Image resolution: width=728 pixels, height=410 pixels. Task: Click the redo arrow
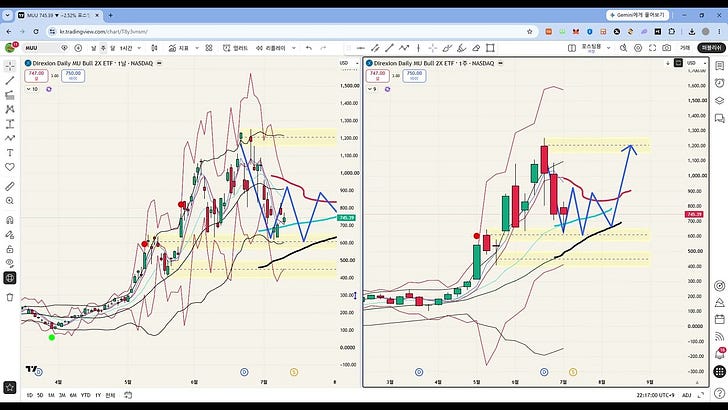pos(324,48)
